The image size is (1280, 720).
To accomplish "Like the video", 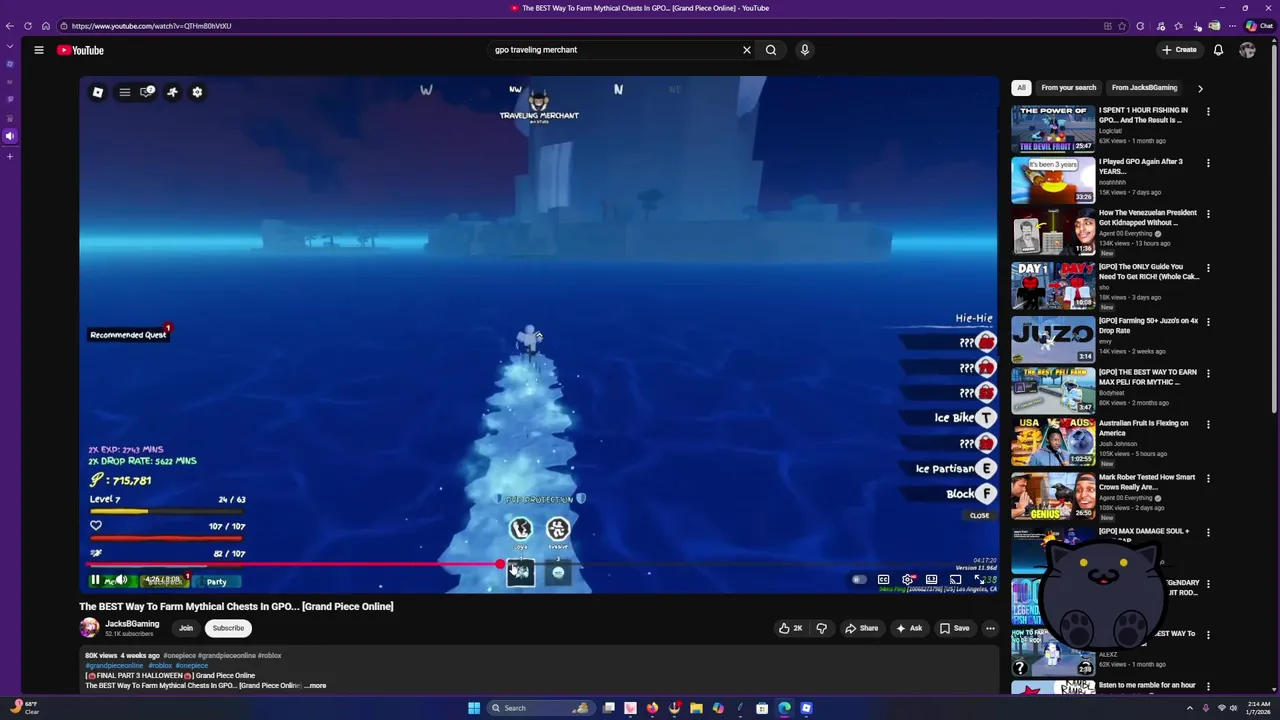I will [x=791, y=628].
